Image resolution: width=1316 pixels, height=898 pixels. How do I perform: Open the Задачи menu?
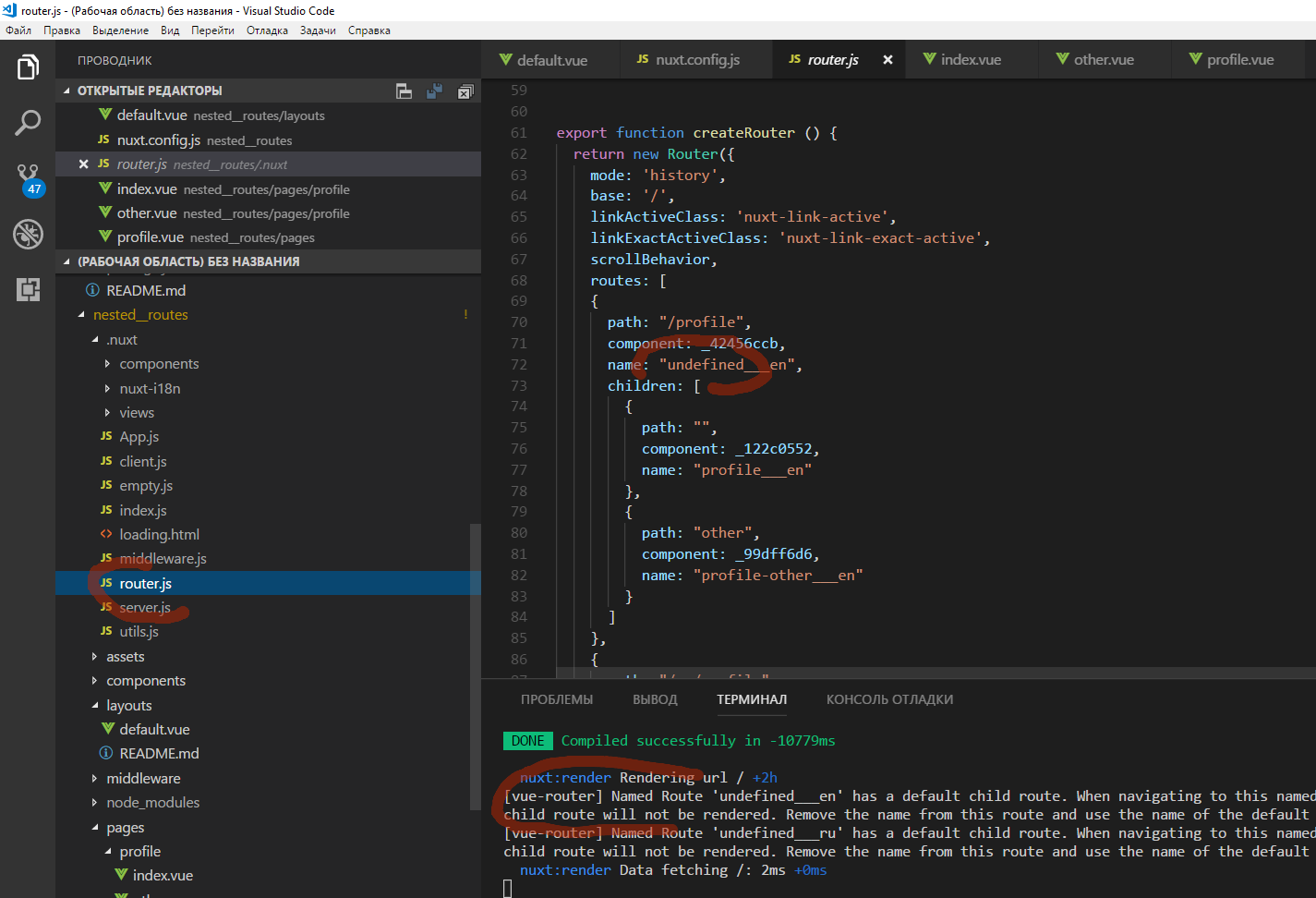click(x=318, y=30)
